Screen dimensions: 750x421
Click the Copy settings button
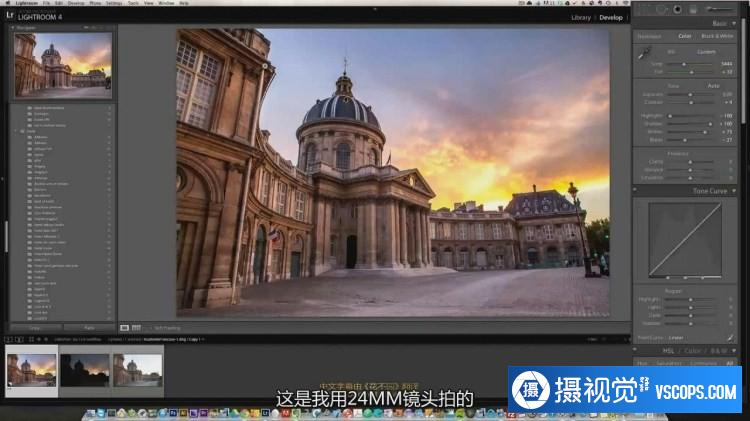[x=35, y=328]
